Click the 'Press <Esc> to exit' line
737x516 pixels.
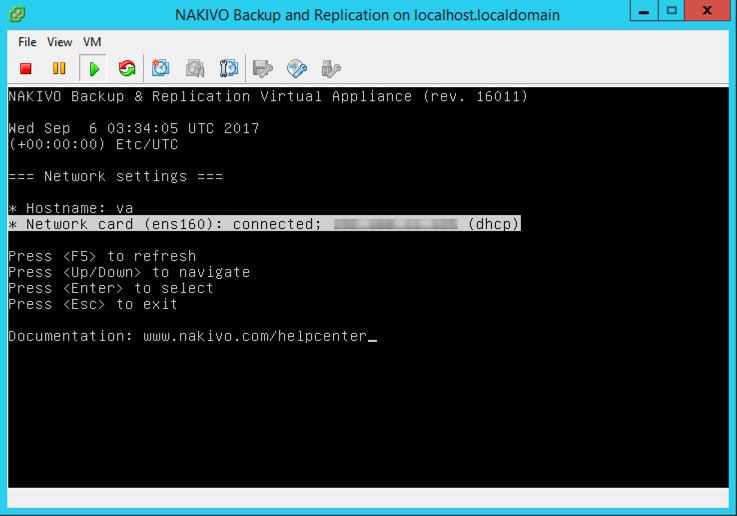(93, 304)
